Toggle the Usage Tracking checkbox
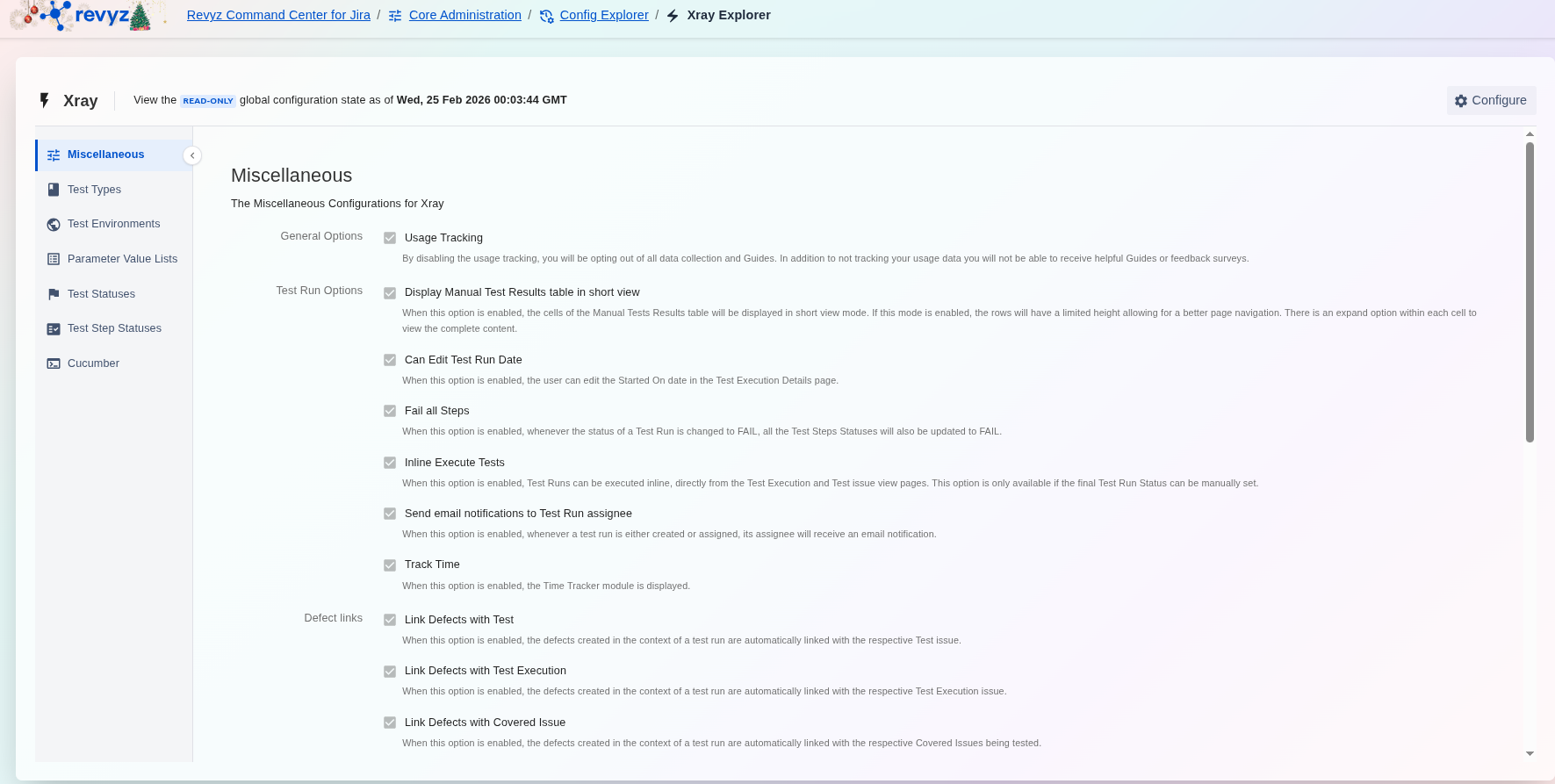The image size is (1555, 784). [390, 238]
